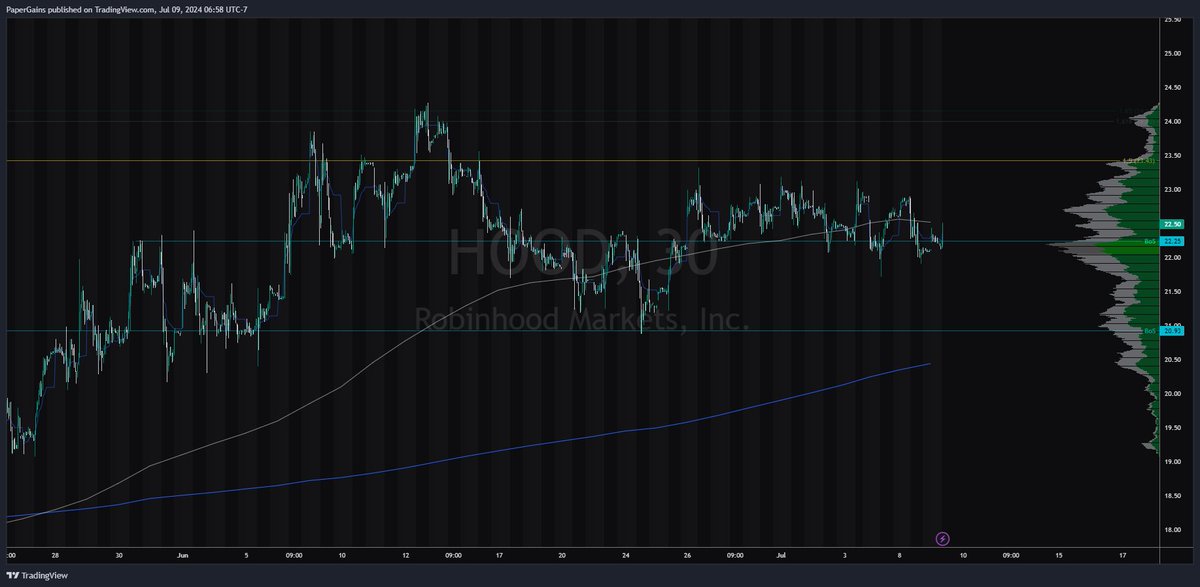
Task: Click the 20 date on time axis
Action: pos(563,555)
